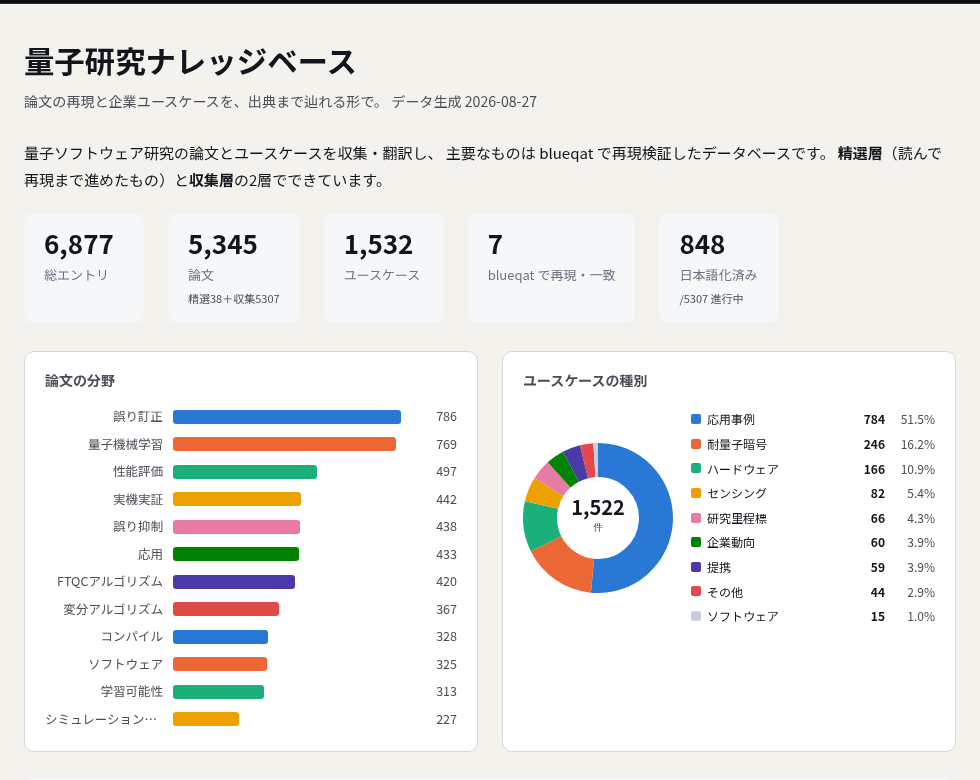Viewport: 980px width, 780px height.
Task: Click the /5307 進行中 subtext
Action: [712, 299]
